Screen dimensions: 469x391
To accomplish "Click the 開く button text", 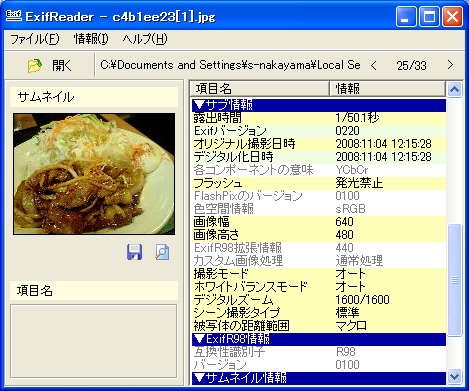I will pos(62,66).
